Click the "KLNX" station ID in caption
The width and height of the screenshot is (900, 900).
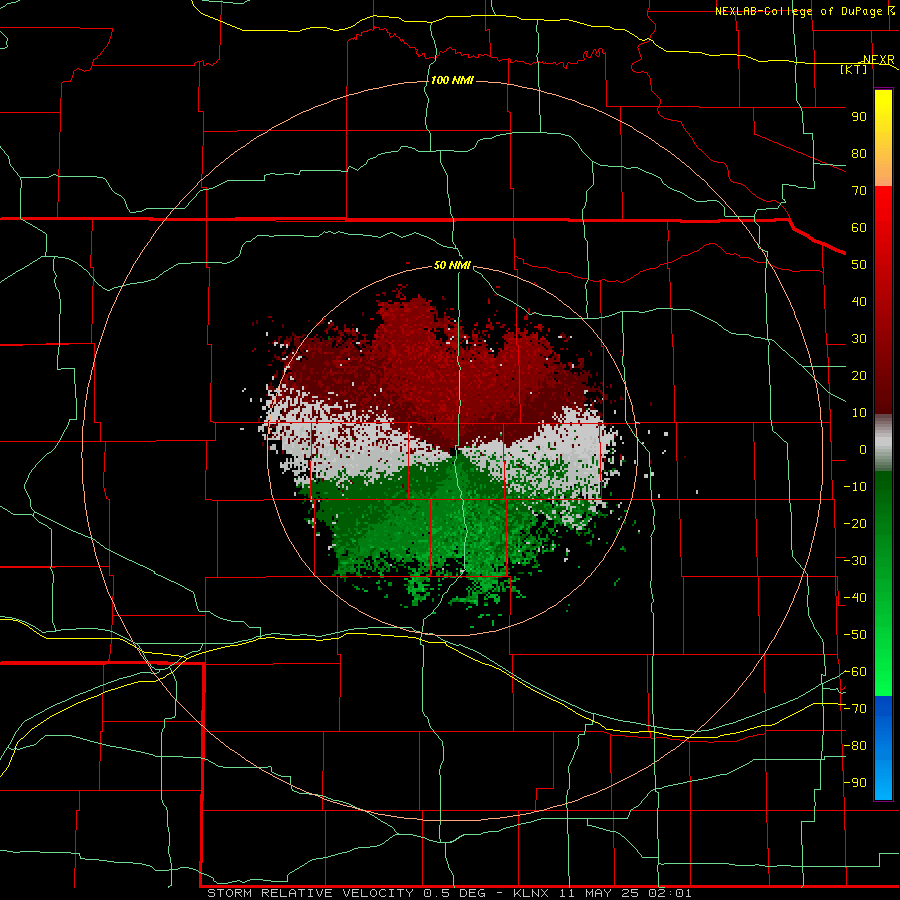531,893
